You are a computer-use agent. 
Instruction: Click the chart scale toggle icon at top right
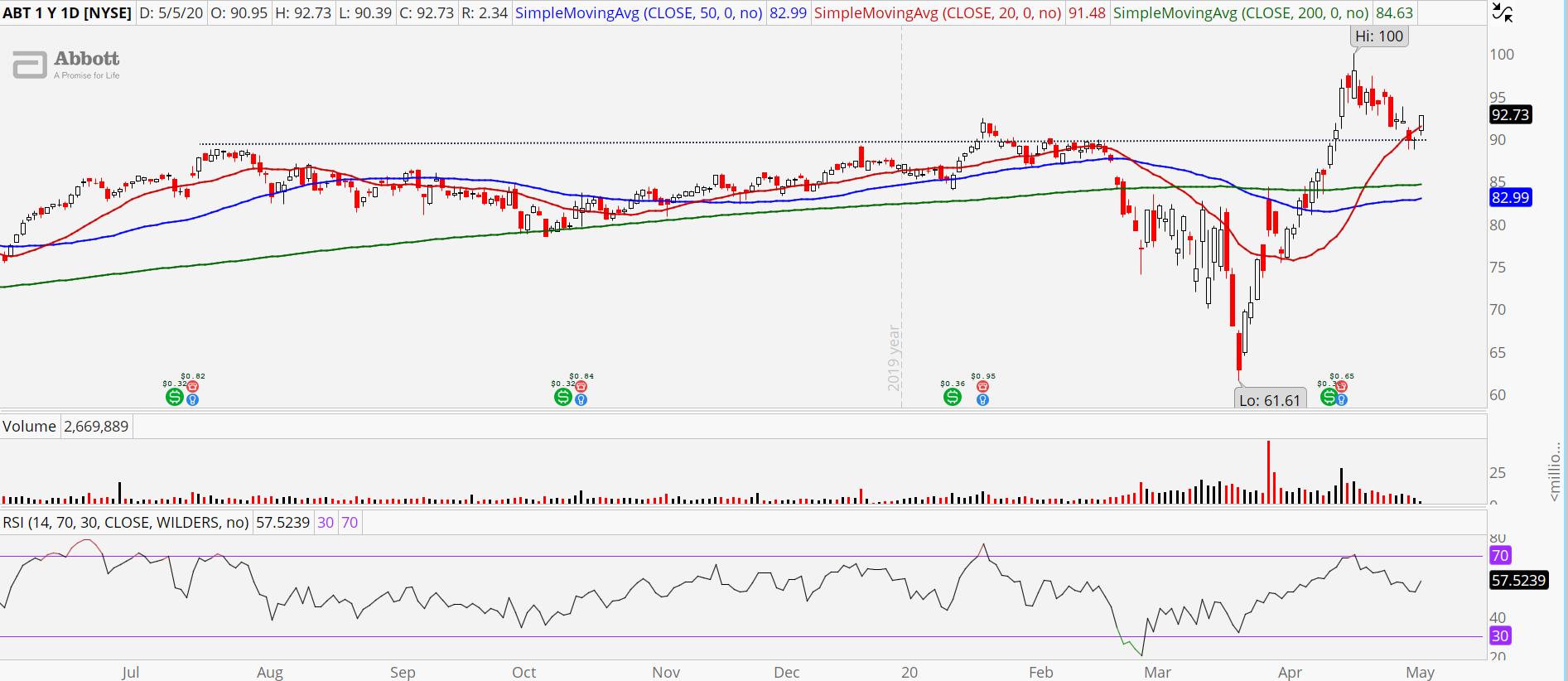pyautogui.click(x=1503, y=12)
